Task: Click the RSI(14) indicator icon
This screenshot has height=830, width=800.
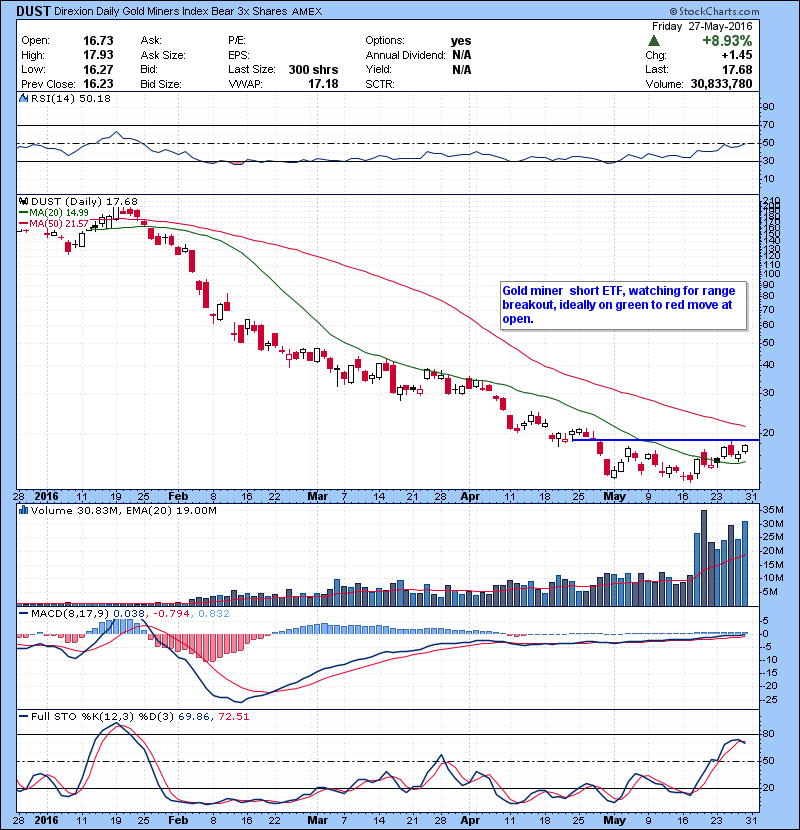Action: pyautogui.click(x=23, y=98)
